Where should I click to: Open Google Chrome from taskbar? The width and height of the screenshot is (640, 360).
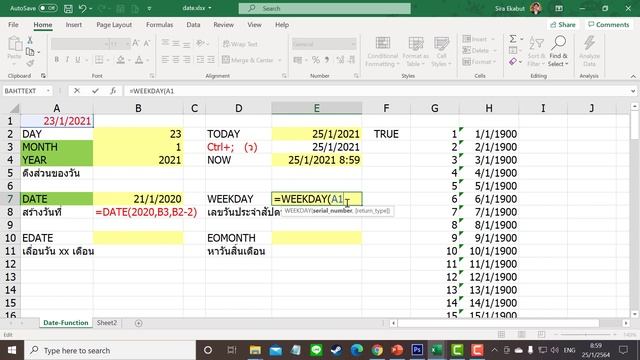[x=377, y=350]
